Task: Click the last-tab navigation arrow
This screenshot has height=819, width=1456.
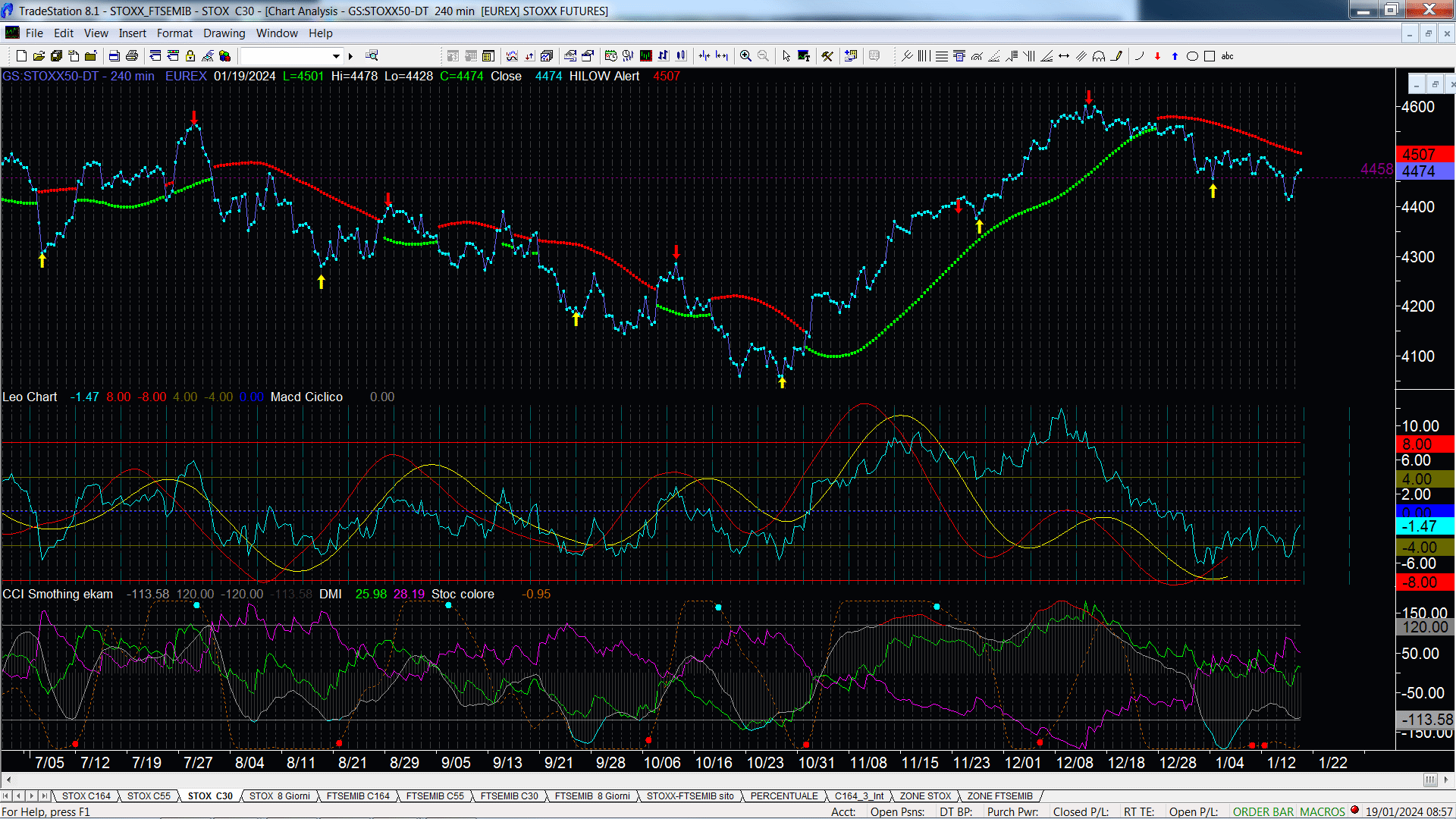Action: (45, 796)
